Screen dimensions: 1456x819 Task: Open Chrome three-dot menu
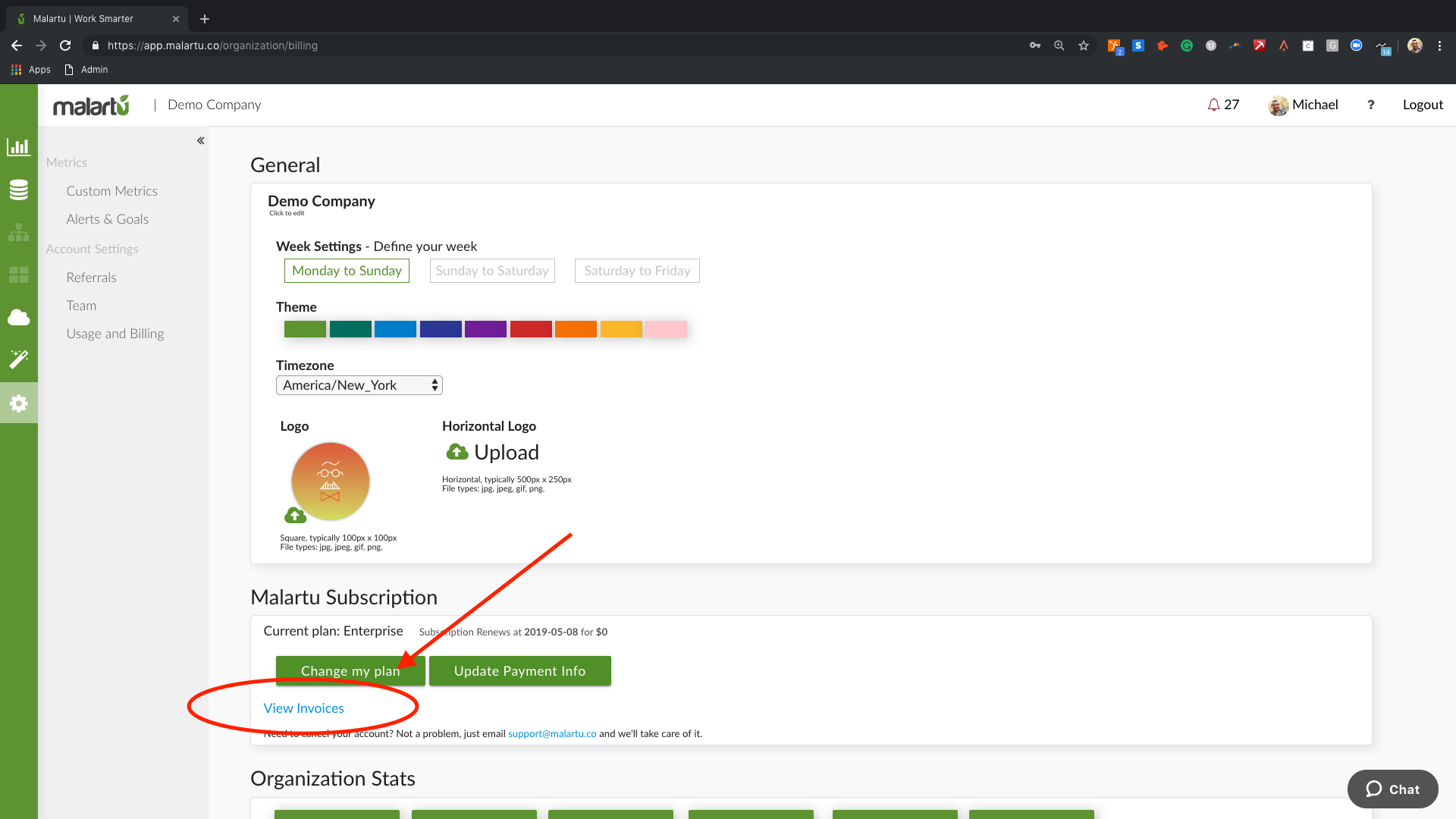tap(1439, 45)
